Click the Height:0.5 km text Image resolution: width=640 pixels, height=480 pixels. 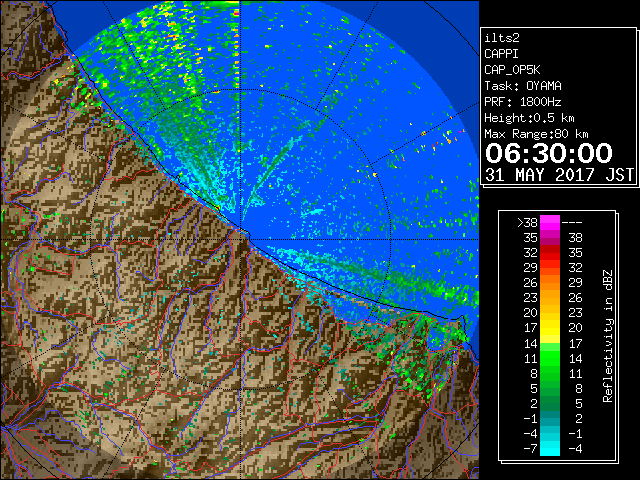pyautogui.click(x=529, y=118)
